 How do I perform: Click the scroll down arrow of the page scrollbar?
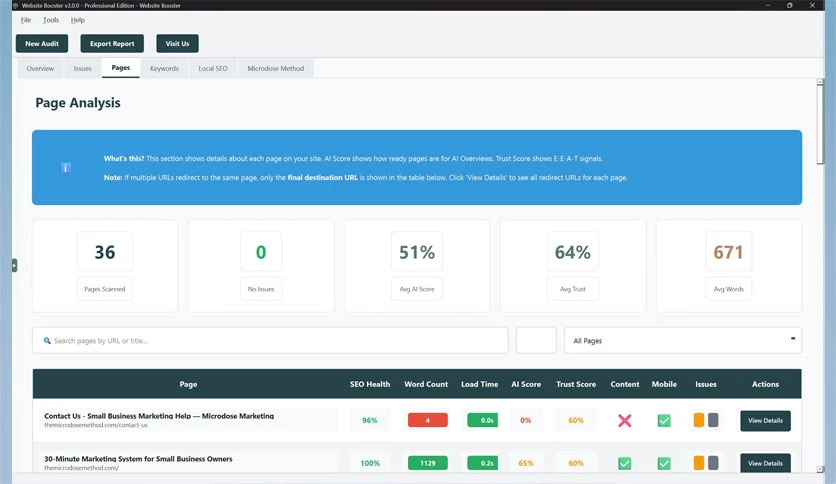point(820,470)
